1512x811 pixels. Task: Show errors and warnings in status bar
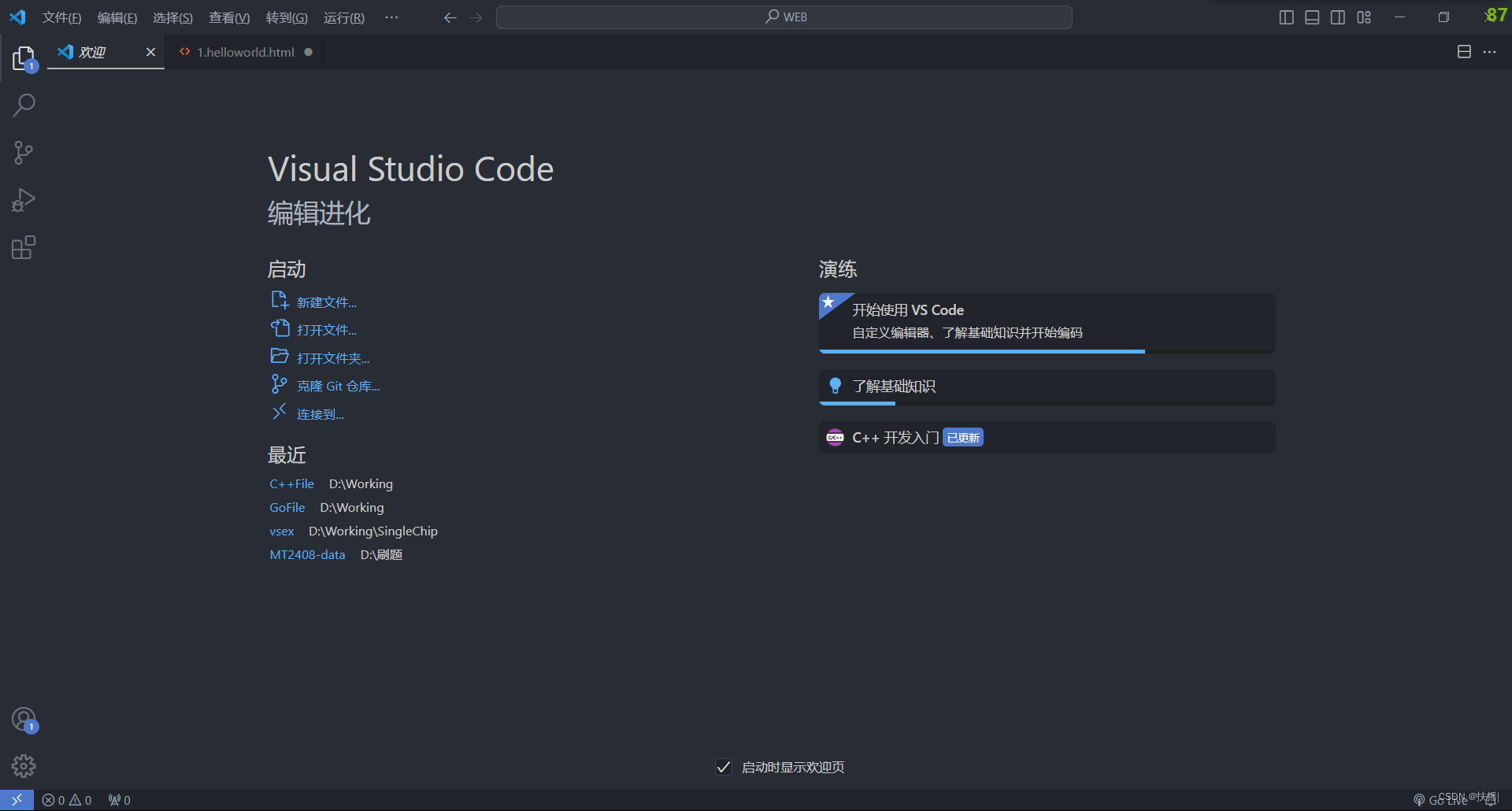click(x=67, y=800)
